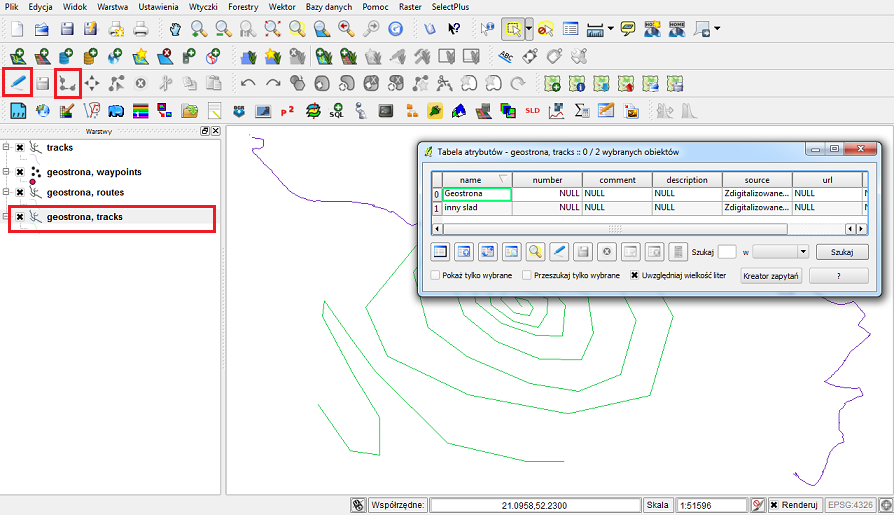
Task: Click the Undo arrow icon
Action: 248,83
